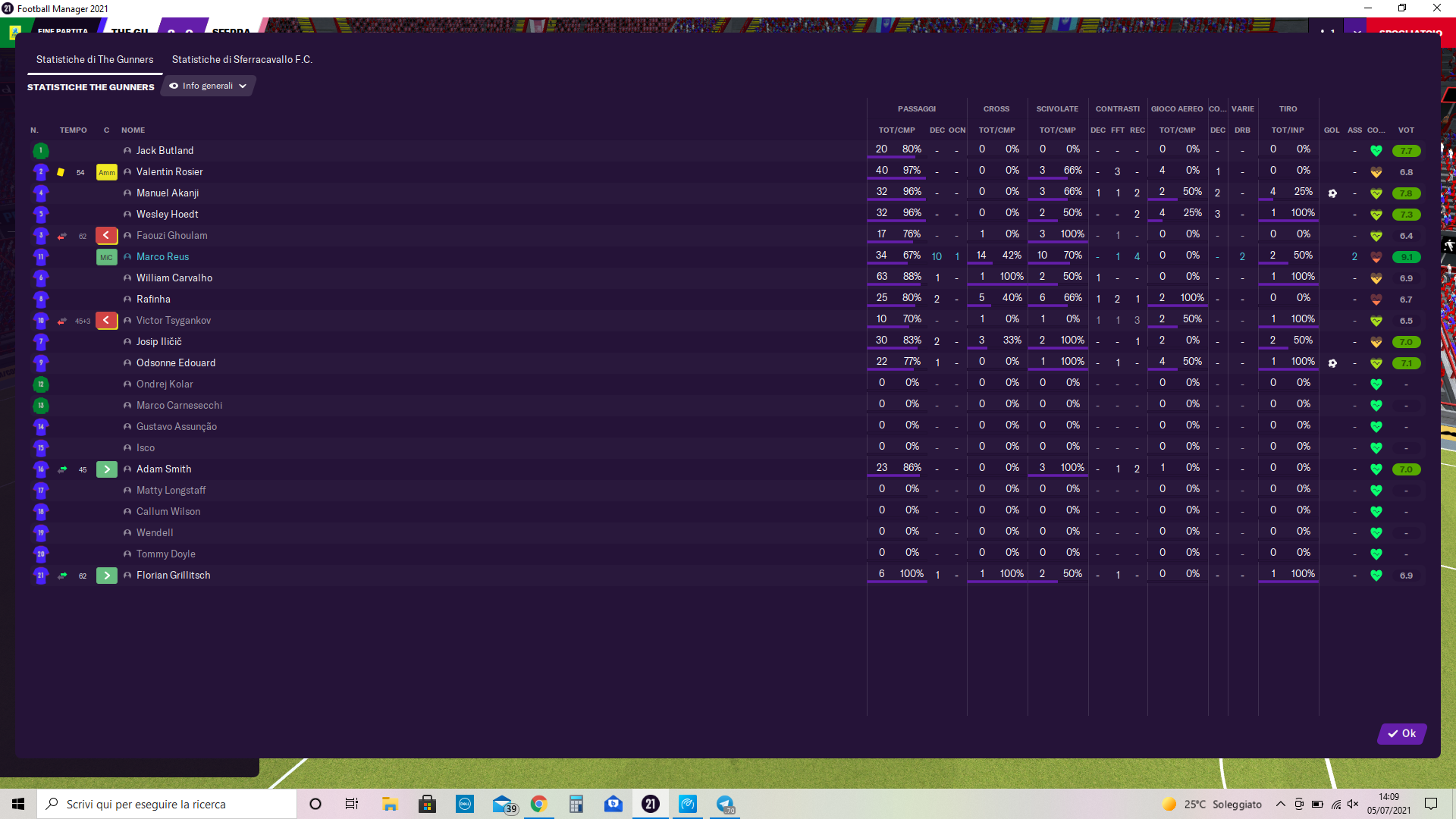
Task: Click Marco Reus's MiC badge
Action: click(107, 257)
